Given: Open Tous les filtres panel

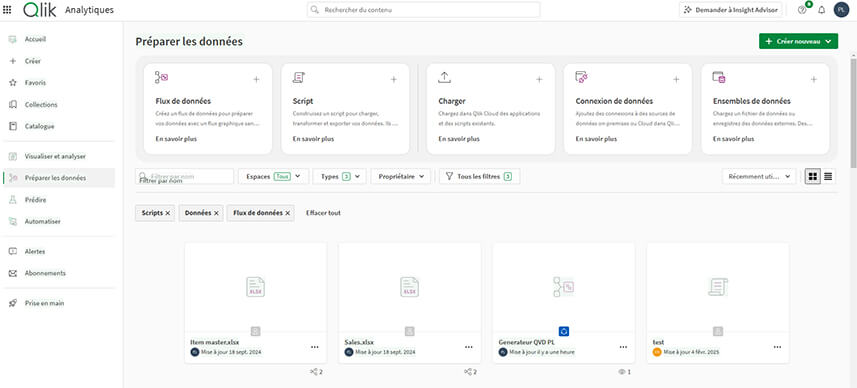Looking at the screenshot, I should coord(479,177).
